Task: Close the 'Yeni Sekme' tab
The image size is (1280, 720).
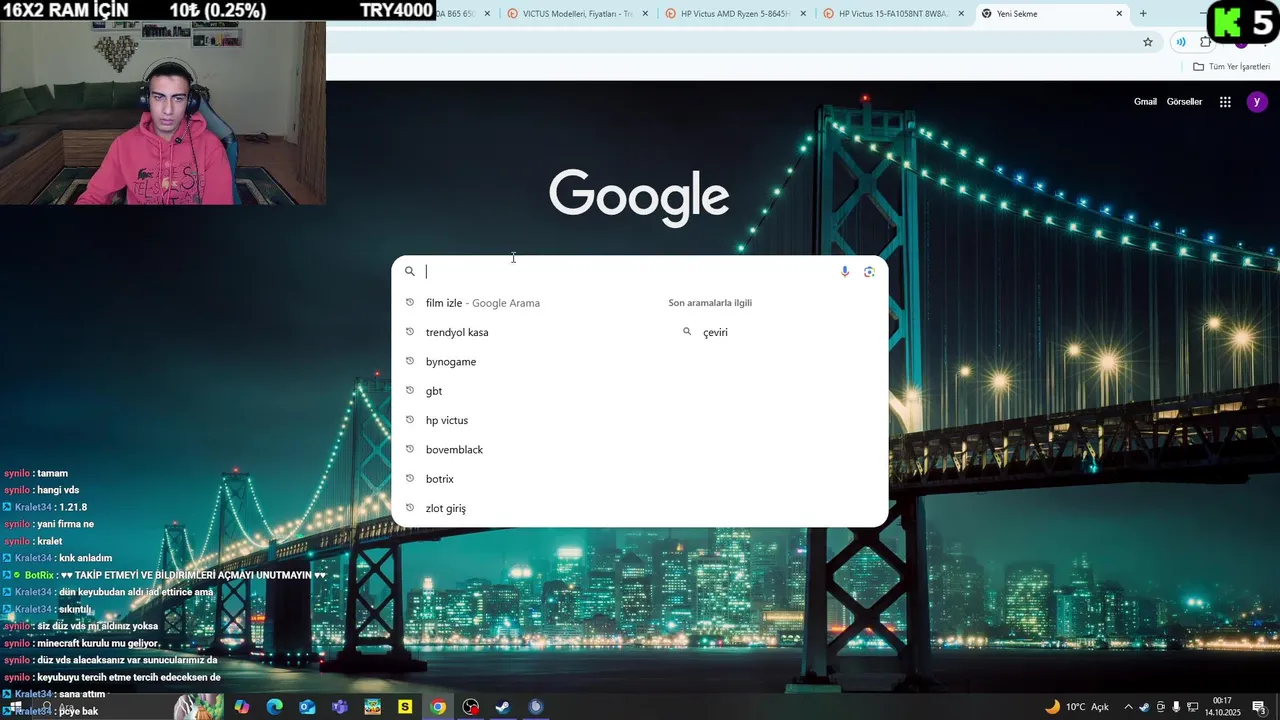Action: pos(1119,14)
